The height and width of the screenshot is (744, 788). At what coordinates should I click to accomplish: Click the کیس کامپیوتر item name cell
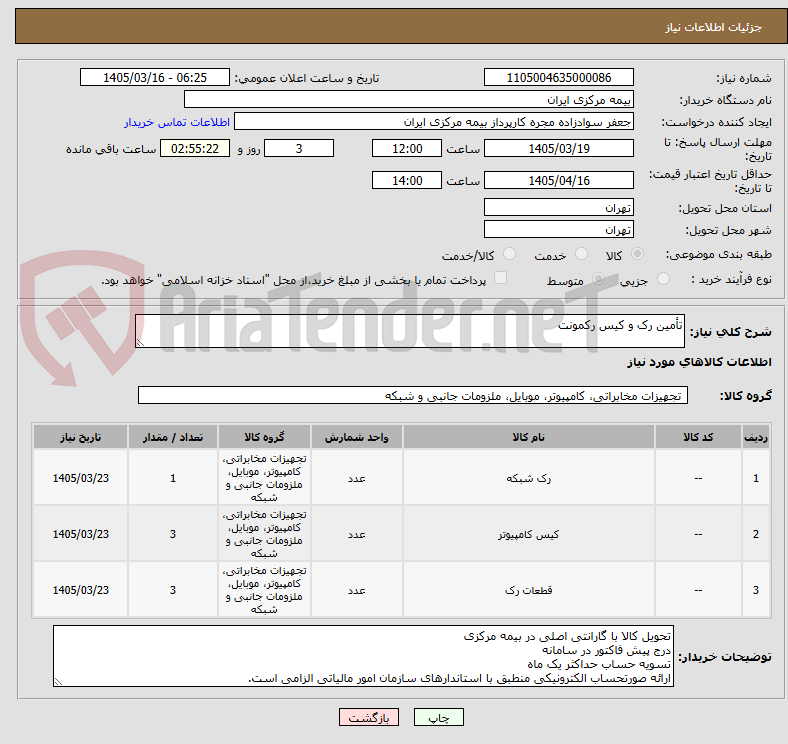(529, 534)
